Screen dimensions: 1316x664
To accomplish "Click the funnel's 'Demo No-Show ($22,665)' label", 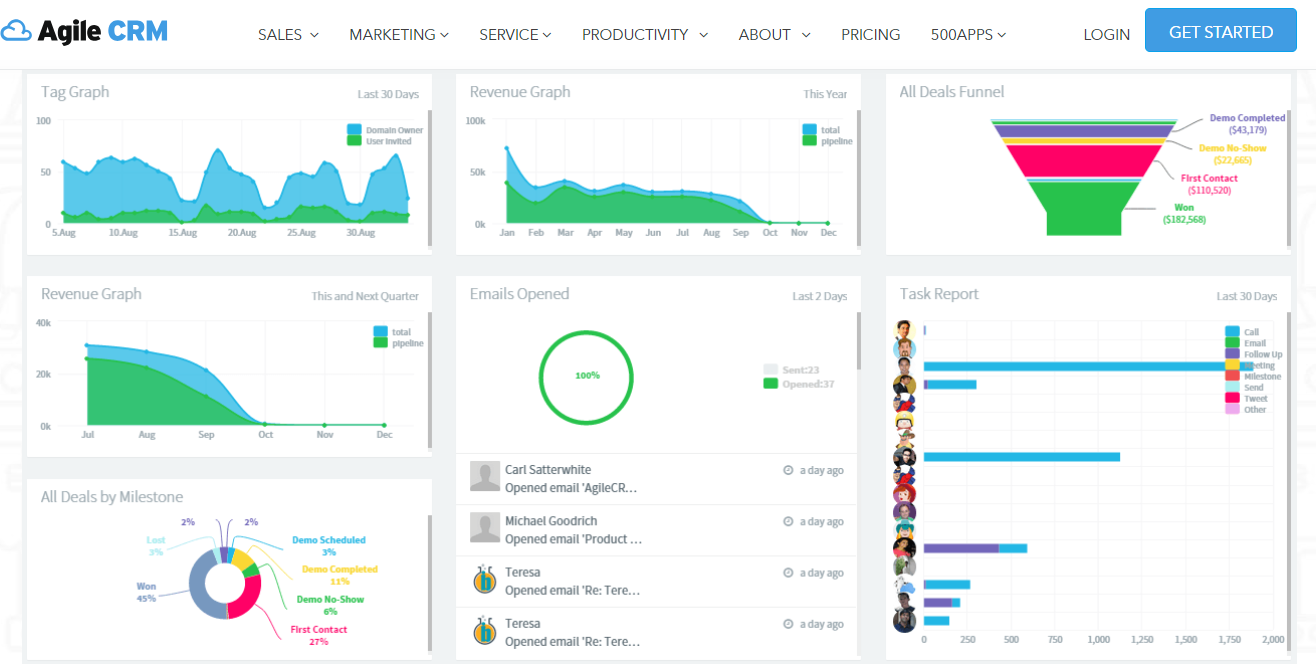I will pyautogui.click(x=1232, y=154).
